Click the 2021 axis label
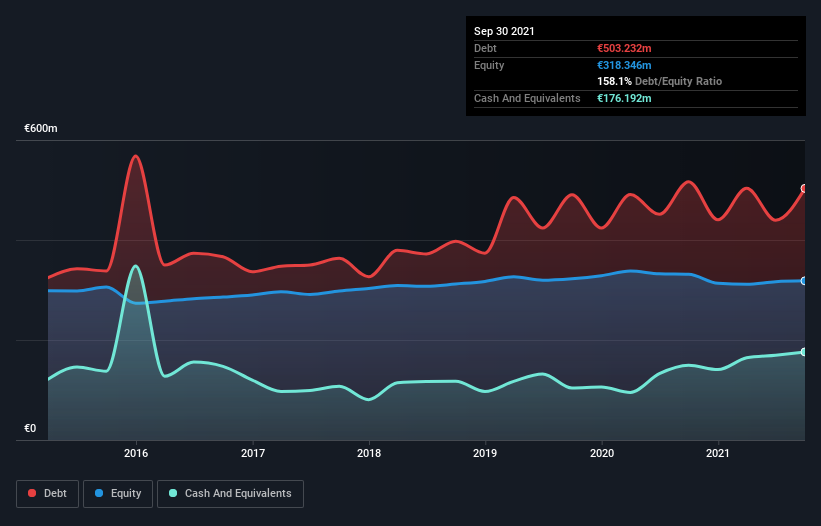This screenshot has height=526, width=821. tap(718, 453)
